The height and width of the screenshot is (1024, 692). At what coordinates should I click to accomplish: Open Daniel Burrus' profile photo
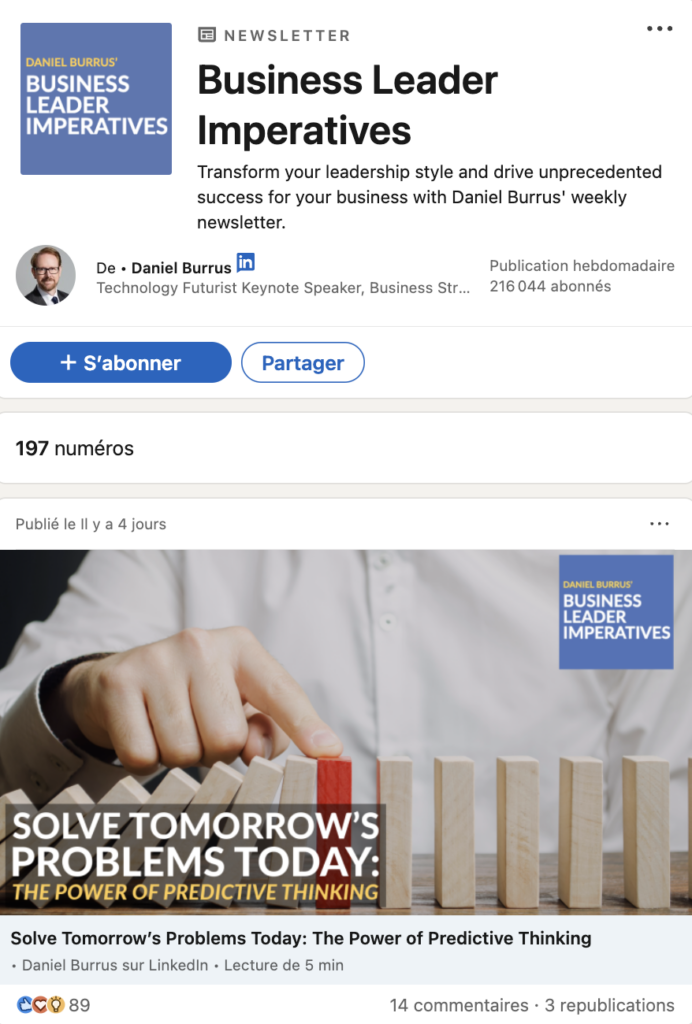(x=46, y=276)
